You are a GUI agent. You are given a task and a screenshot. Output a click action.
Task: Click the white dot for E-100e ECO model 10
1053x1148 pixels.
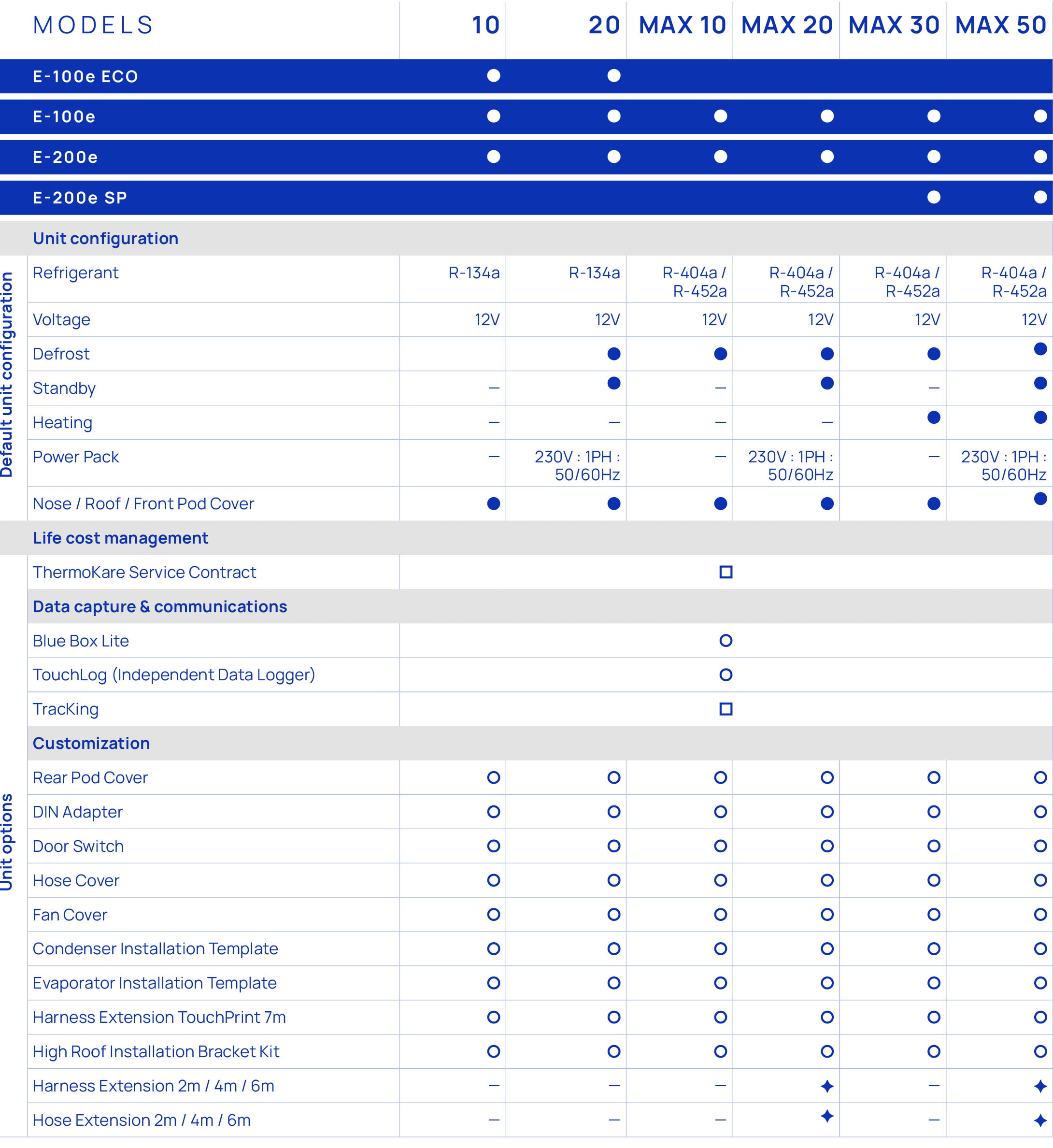(x=494, y=76)
